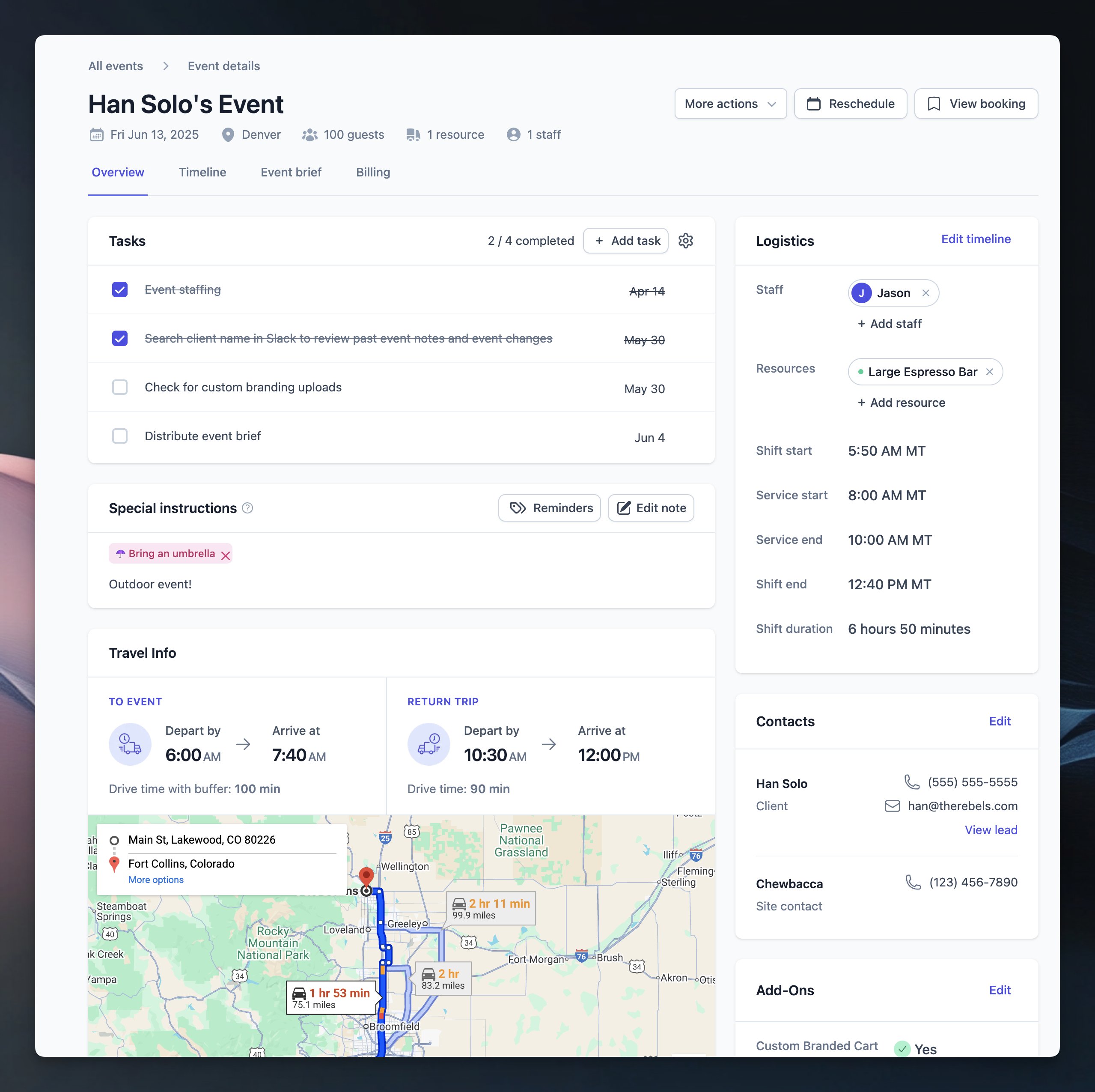Remove Jason from staff with X icon
The width and height of the screenshot is (1095, 1092).
925,293
